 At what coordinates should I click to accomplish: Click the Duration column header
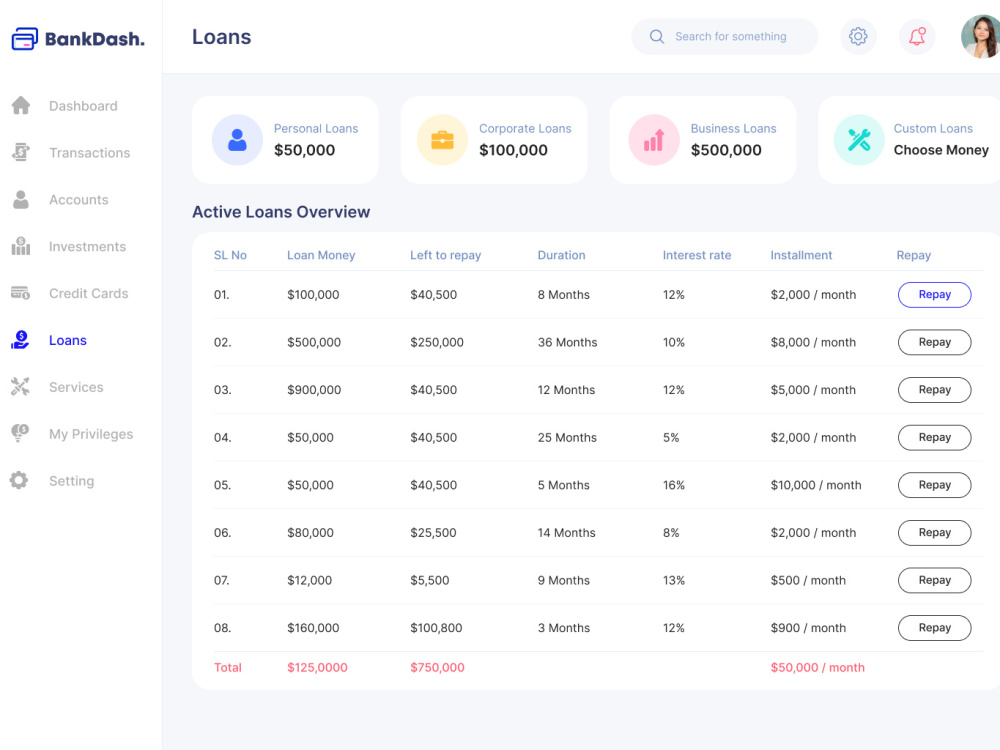pyautogui.click(x=561, y=255)
